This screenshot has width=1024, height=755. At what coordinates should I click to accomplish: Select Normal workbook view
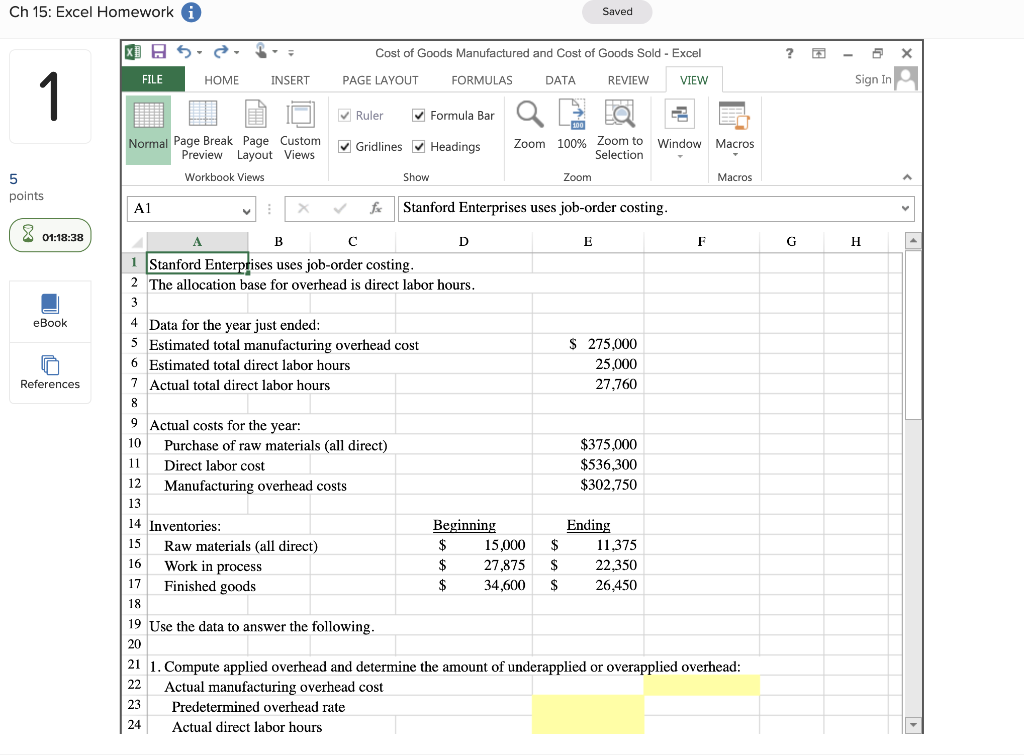(147, 129)
